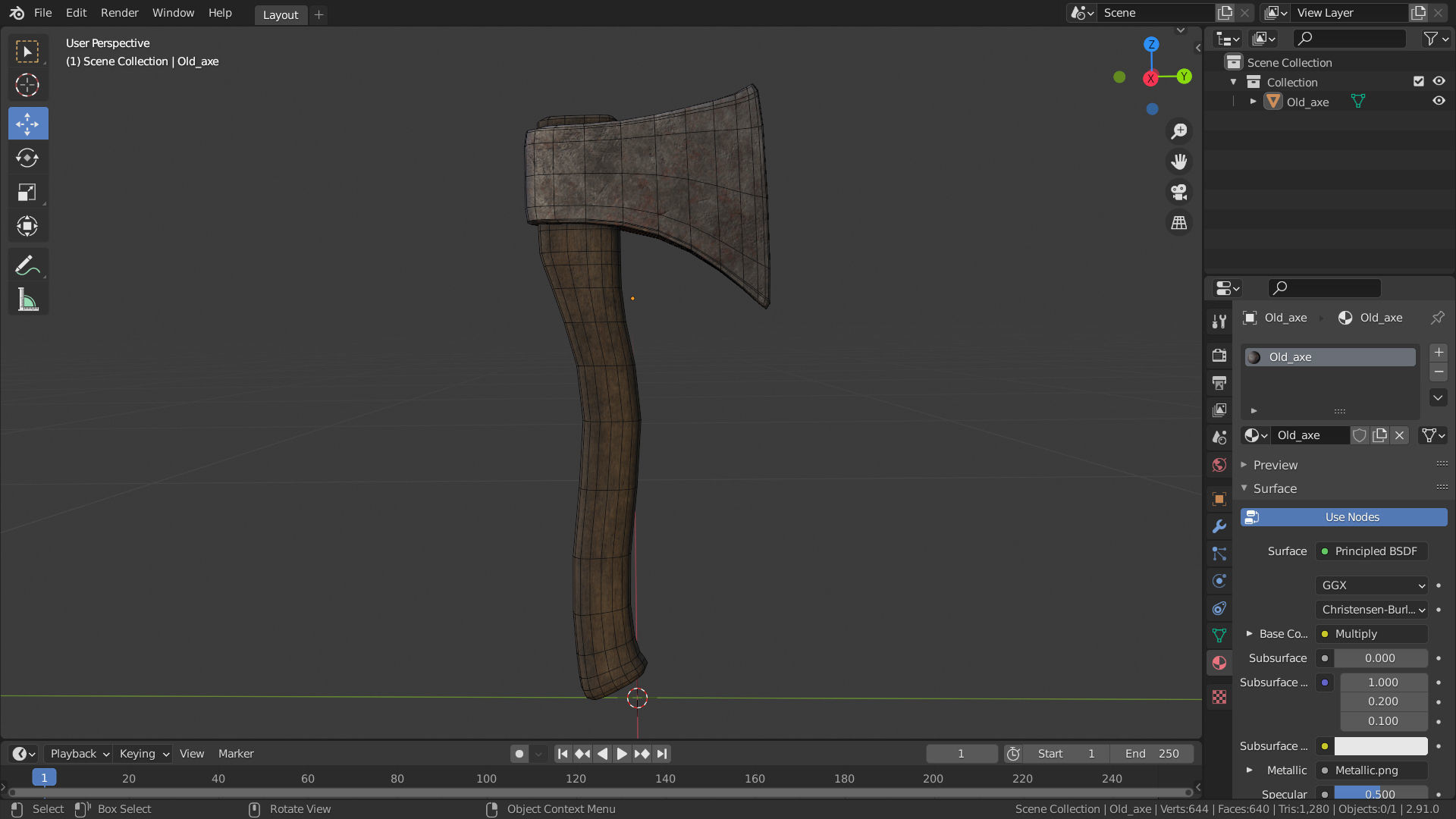Select the Scale tool

28,192
